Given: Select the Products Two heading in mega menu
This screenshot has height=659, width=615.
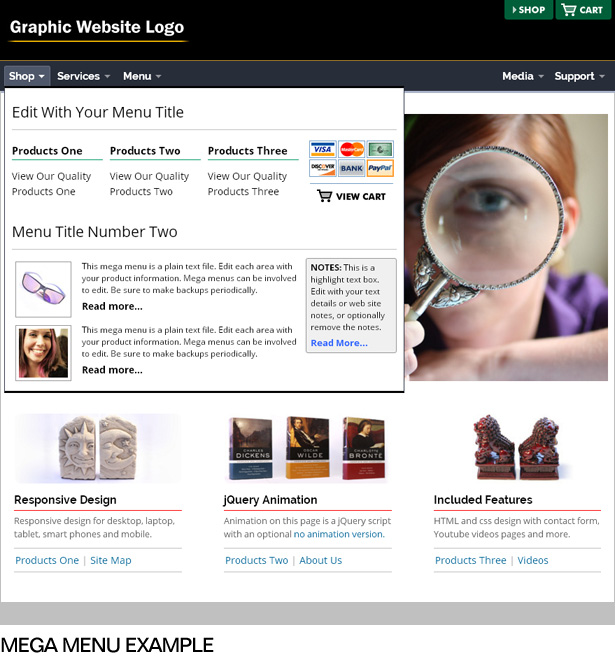Looking at the screenshot, I should (145, 150).
